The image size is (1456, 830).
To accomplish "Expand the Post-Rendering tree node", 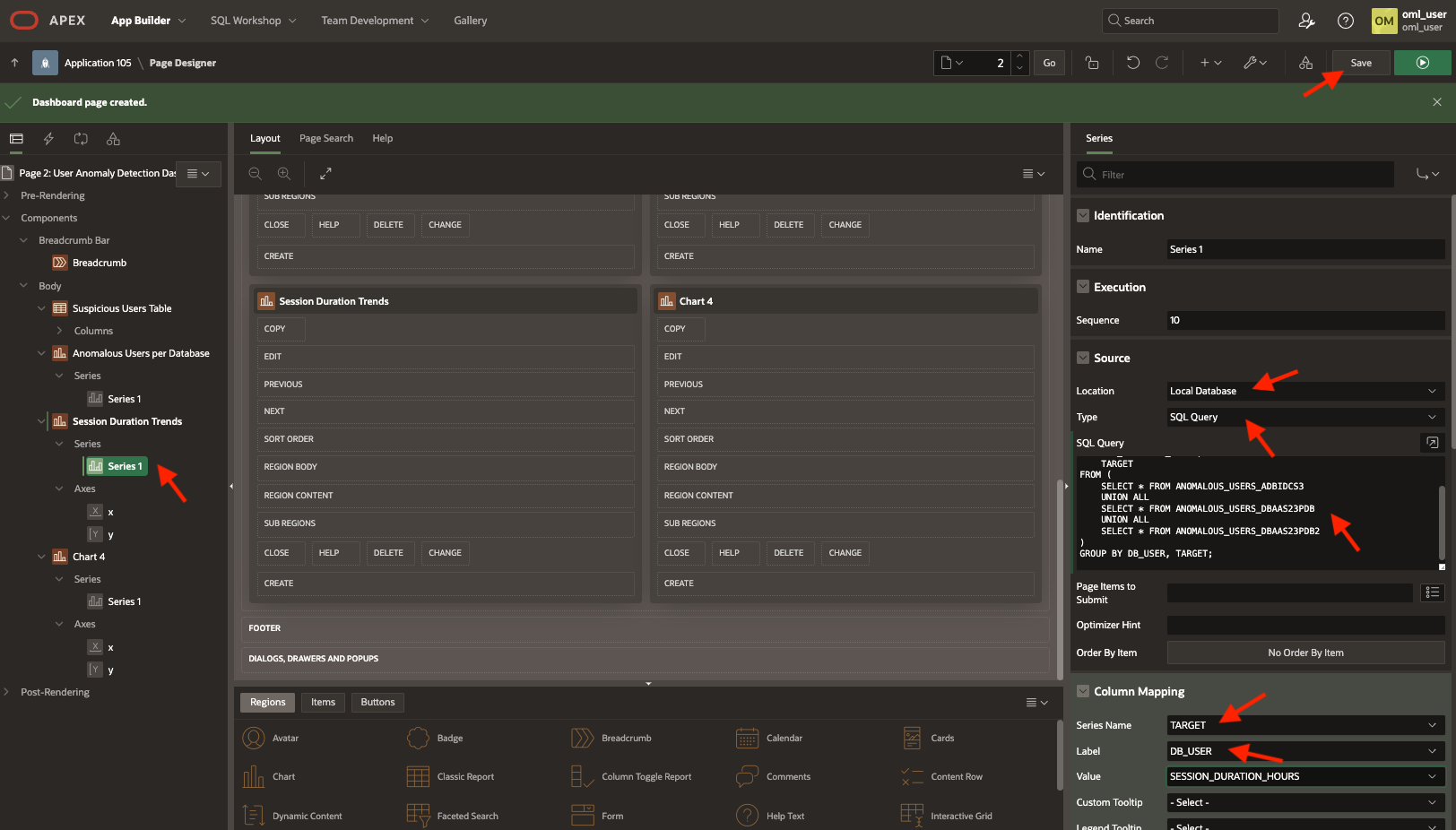I will tap(6, 692).
